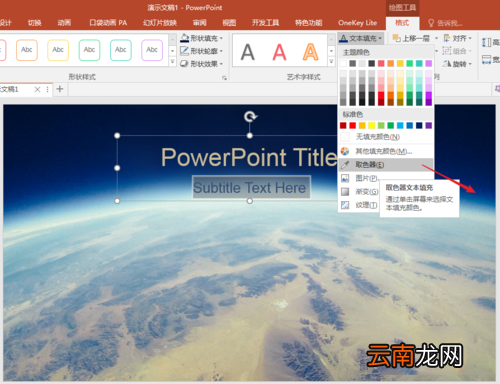Select the 取色器 eyedropper option

(386, 165)
